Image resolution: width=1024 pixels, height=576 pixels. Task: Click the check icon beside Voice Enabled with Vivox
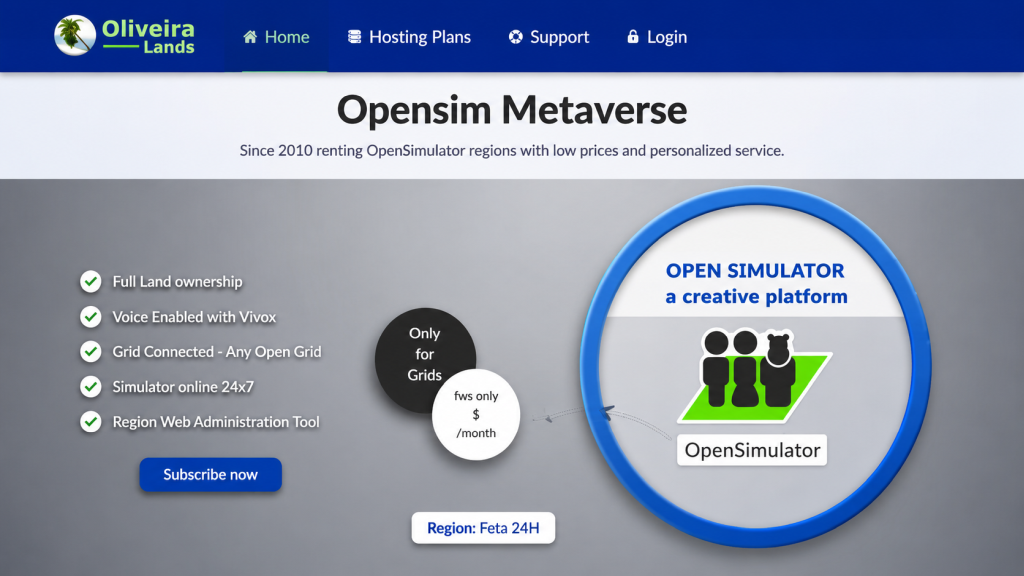[x=91, y=317]
